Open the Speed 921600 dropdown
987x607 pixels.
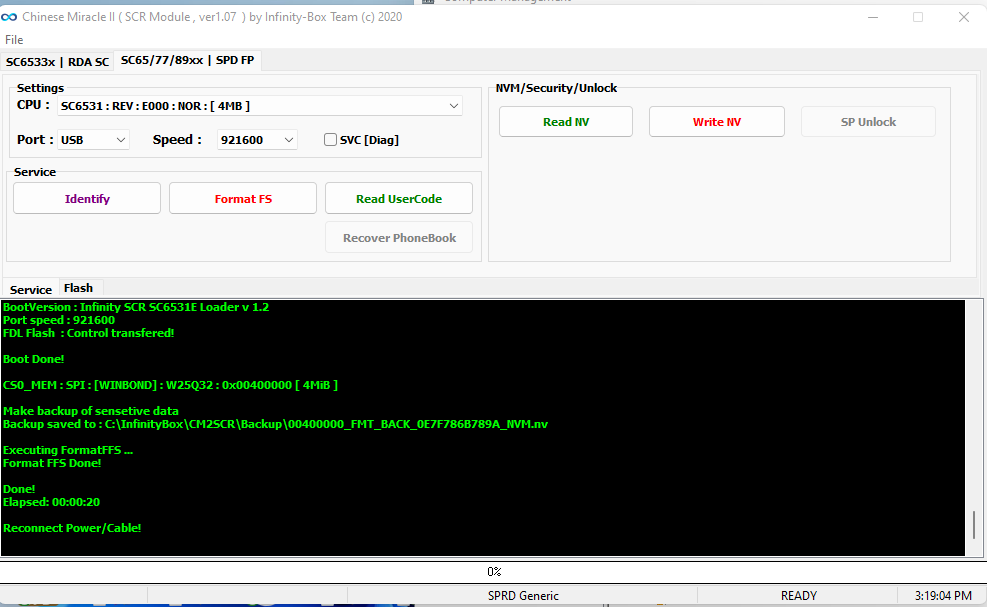coord(257,140)
